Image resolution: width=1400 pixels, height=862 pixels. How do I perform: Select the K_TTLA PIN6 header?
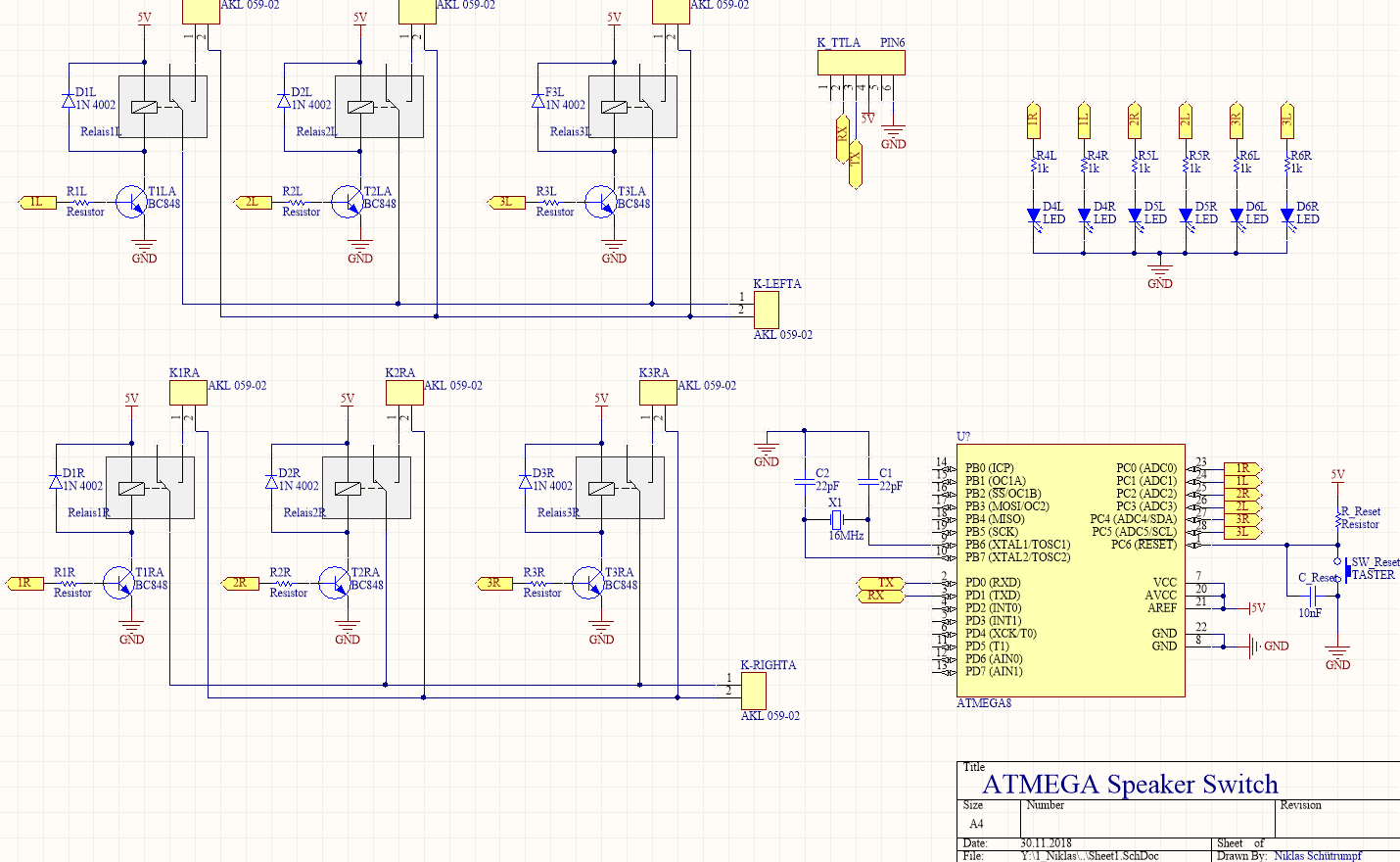point(861,63)
